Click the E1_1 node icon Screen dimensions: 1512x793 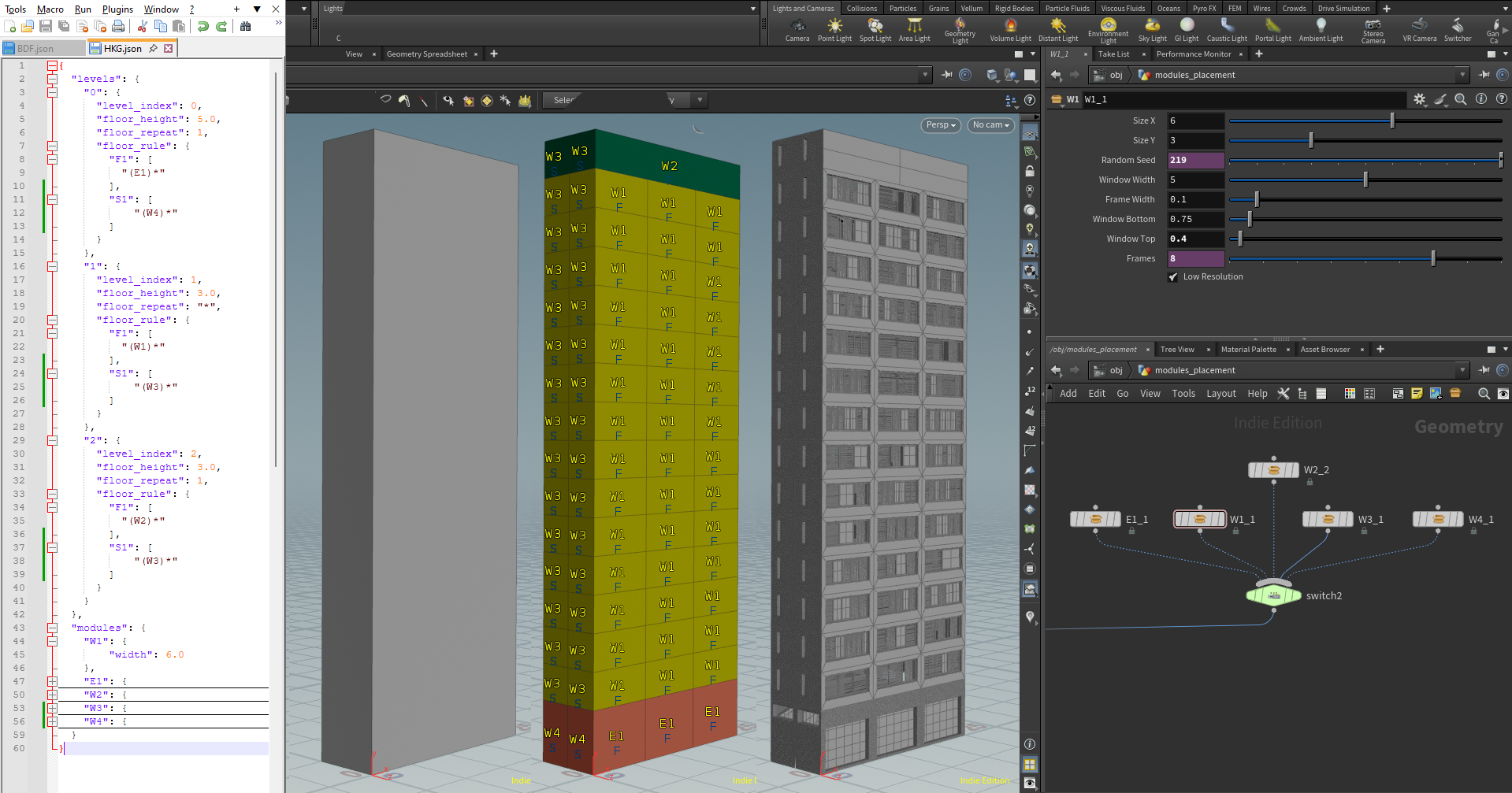tap(1095, 519)
